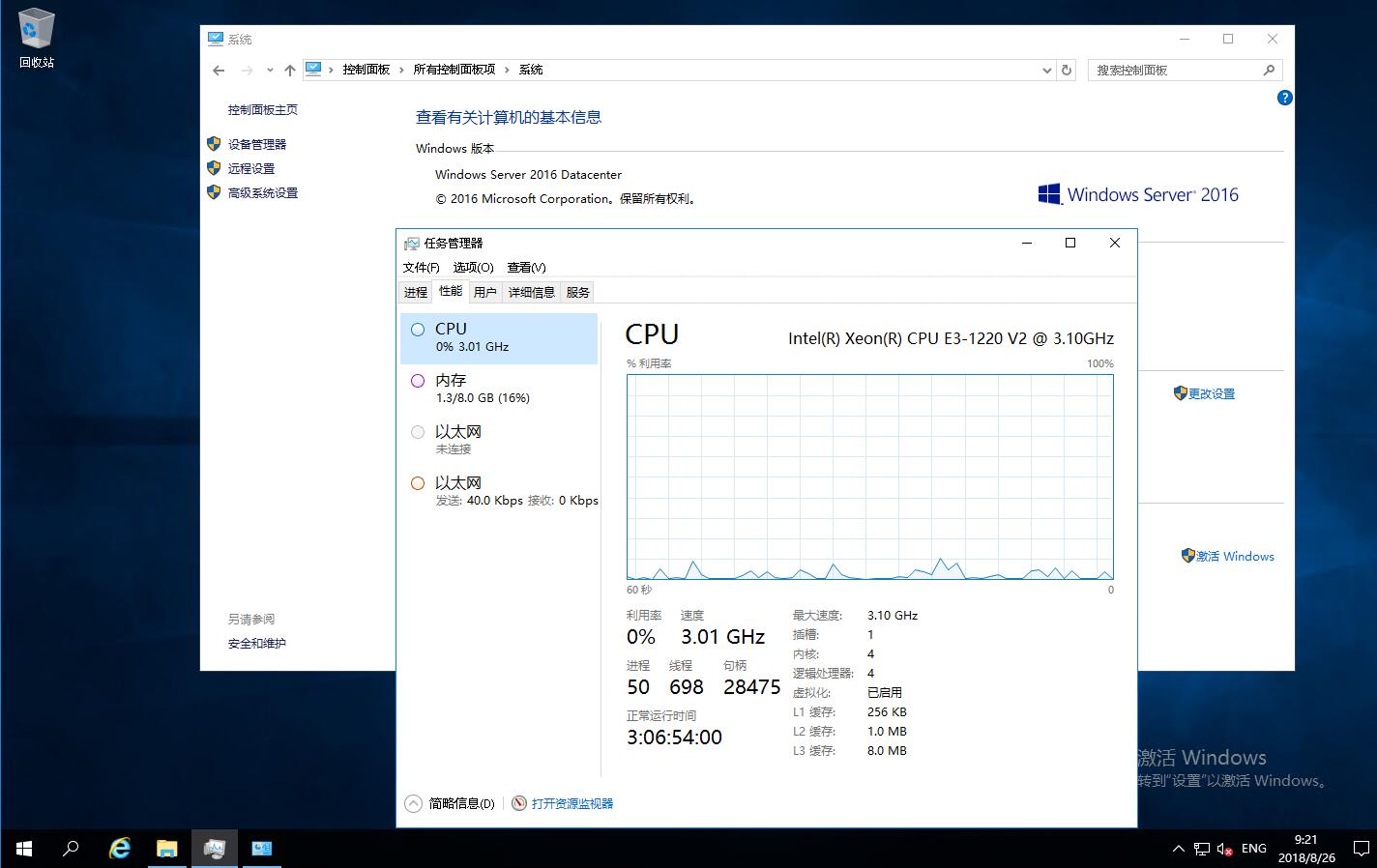
Task: Open control panel help question mark
Action: [1284, 98]
